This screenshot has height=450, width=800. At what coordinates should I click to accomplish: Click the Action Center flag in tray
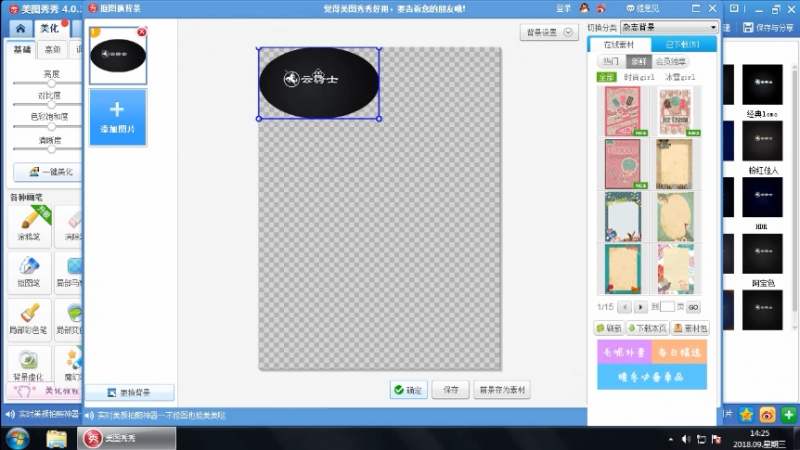click(716, 439)
